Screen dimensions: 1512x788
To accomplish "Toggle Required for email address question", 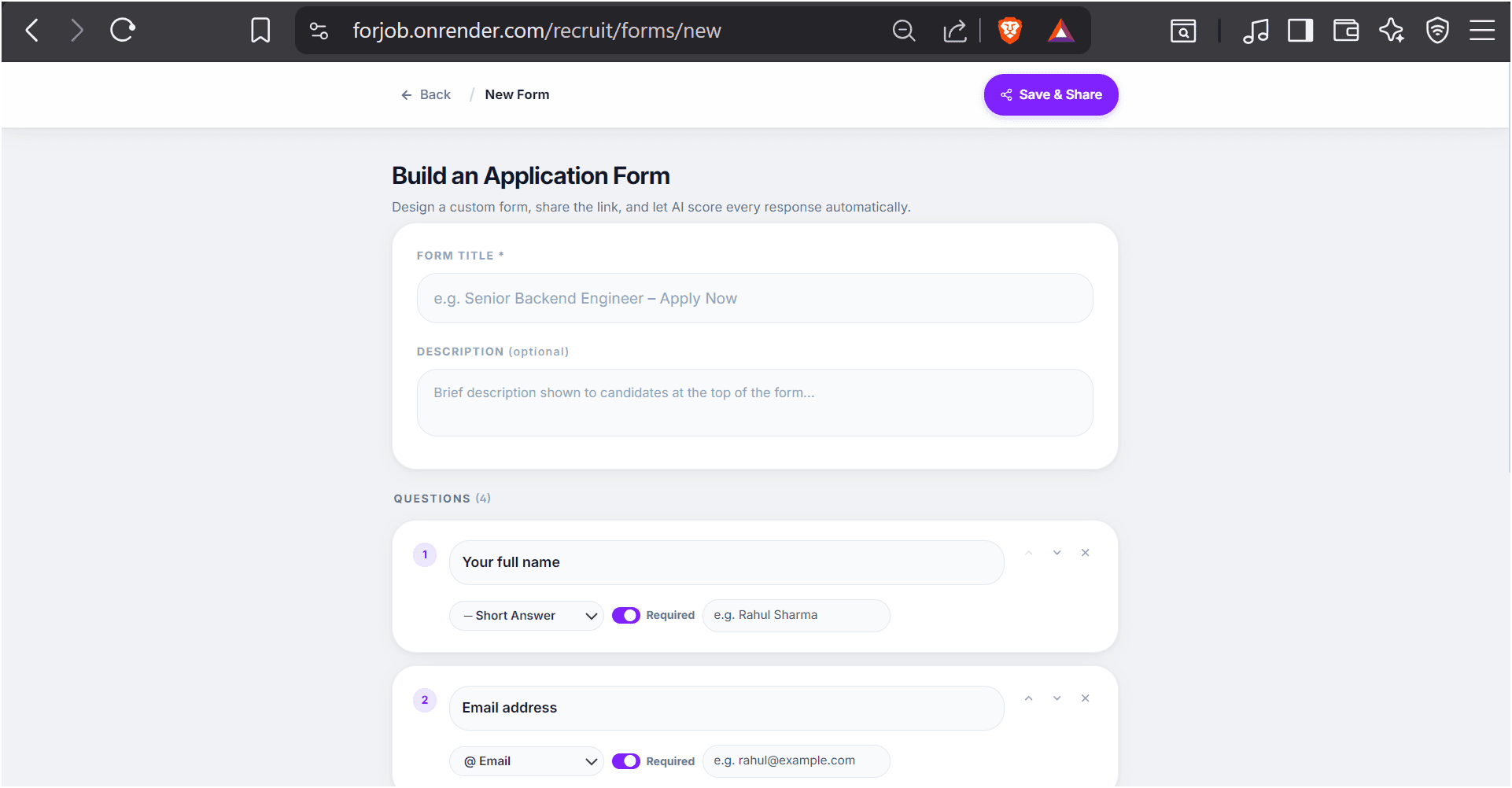I will 626,761.
